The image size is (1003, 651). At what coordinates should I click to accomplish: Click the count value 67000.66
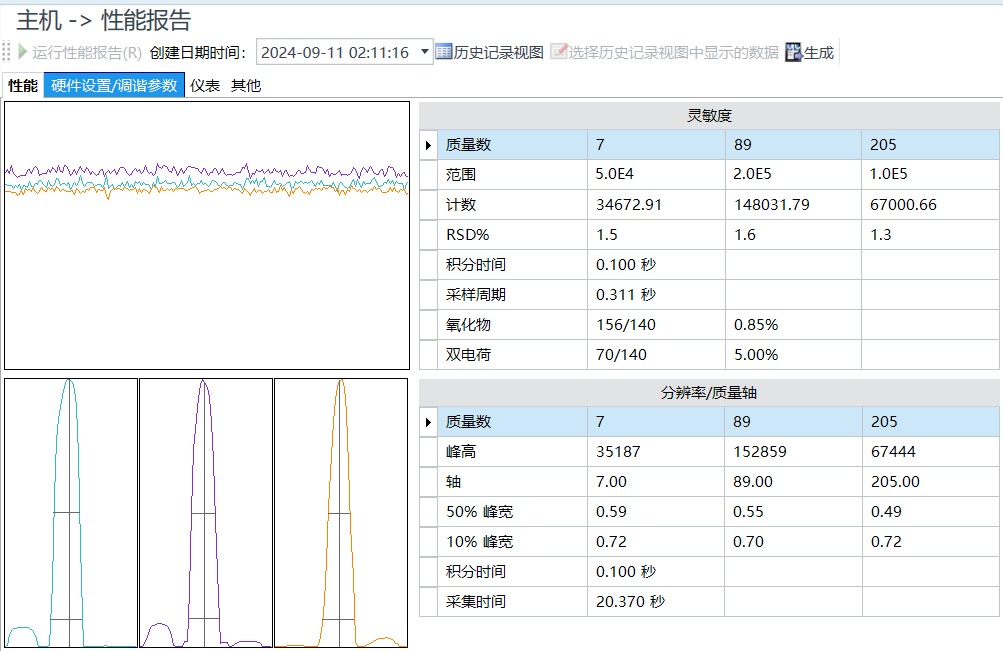point(903,205)
